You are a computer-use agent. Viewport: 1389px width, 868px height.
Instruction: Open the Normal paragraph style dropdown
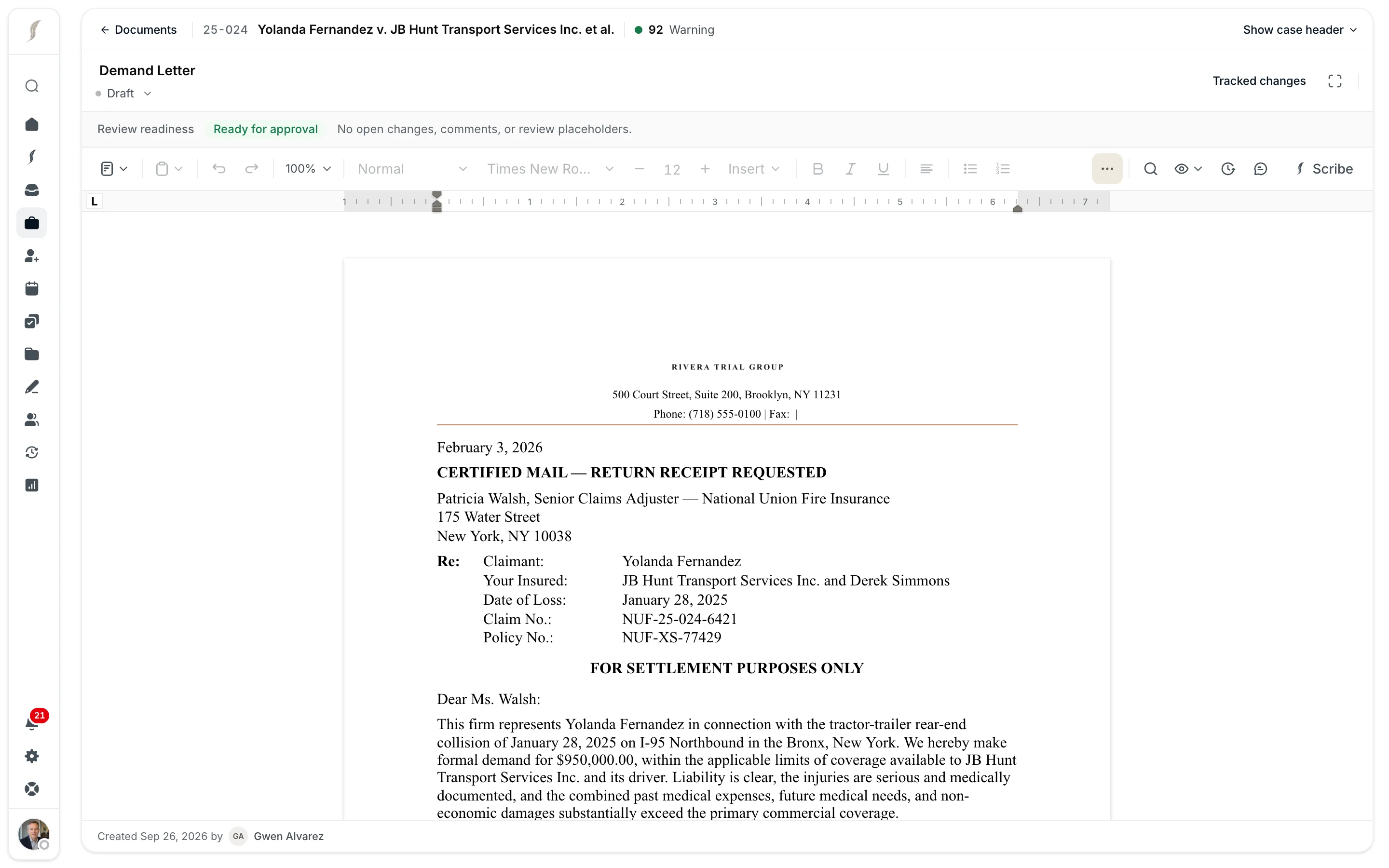412,169
